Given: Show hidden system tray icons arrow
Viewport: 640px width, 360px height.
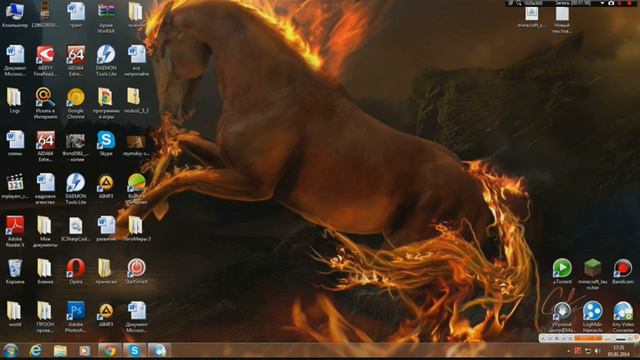Looking at the screenshot, I should pos(569,351).
